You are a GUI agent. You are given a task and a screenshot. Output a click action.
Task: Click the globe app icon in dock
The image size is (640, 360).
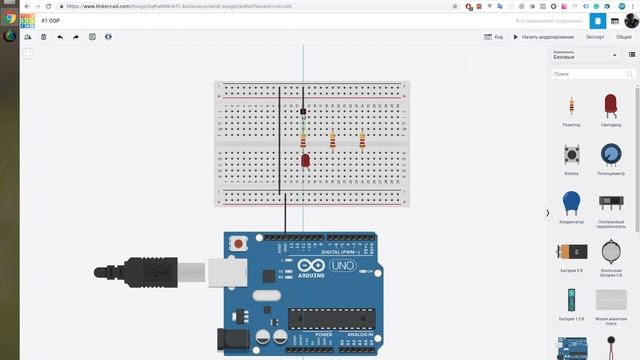pyautogui.click(x=9, y=36)
